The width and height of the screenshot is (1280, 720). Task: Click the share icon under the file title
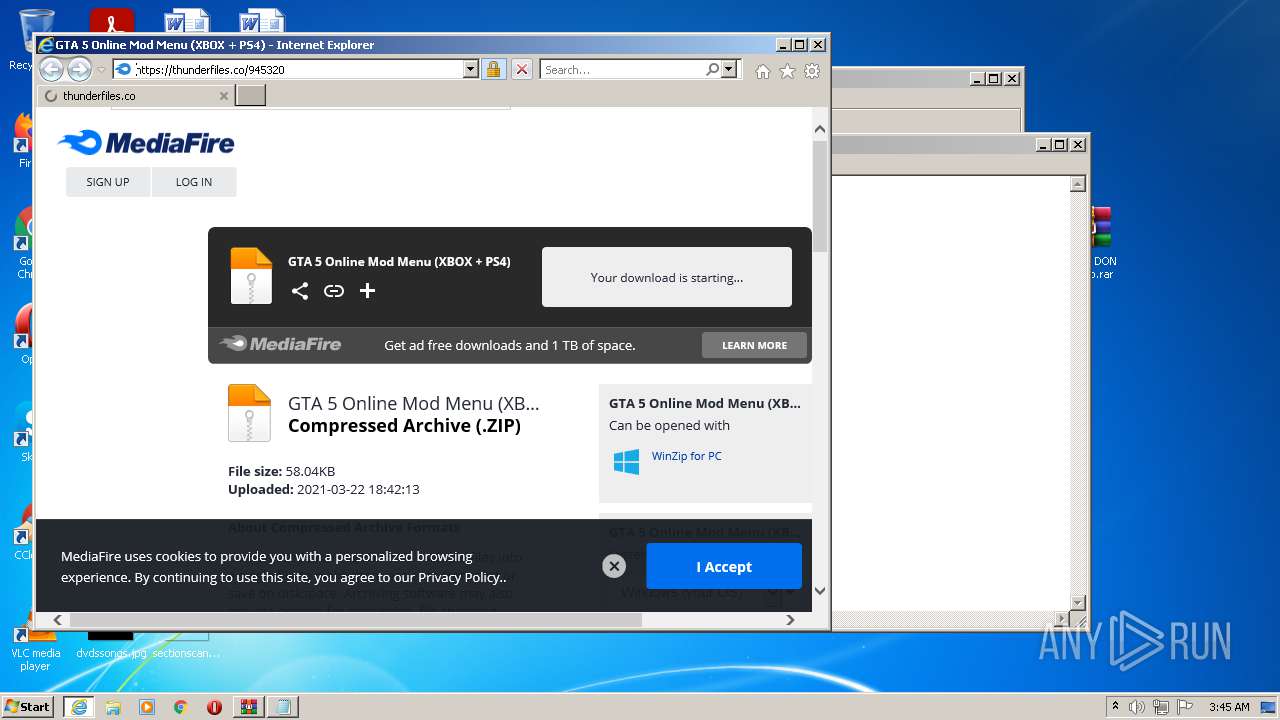coord(300,291)
